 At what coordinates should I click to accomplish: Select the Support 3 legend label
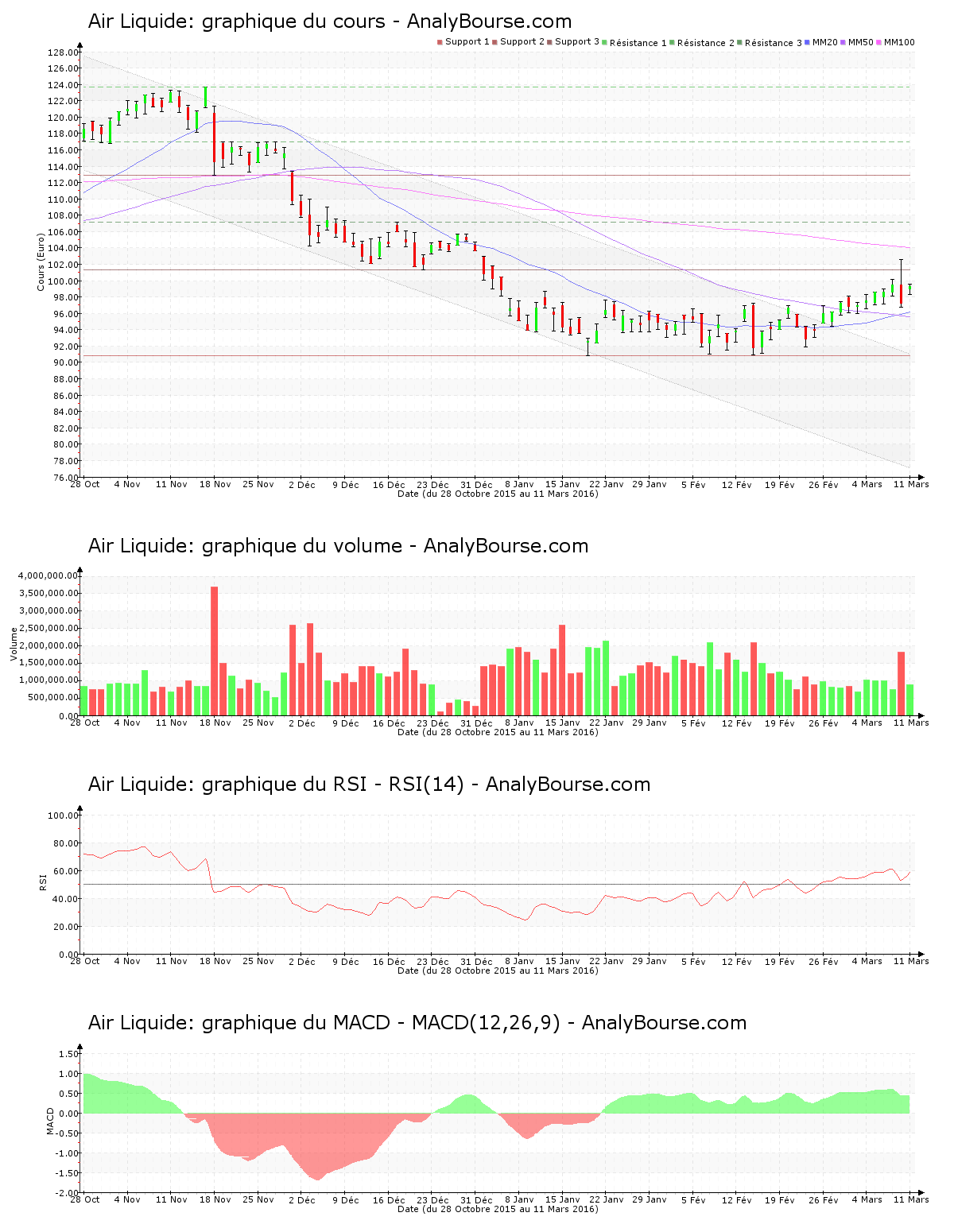[577, 42]
